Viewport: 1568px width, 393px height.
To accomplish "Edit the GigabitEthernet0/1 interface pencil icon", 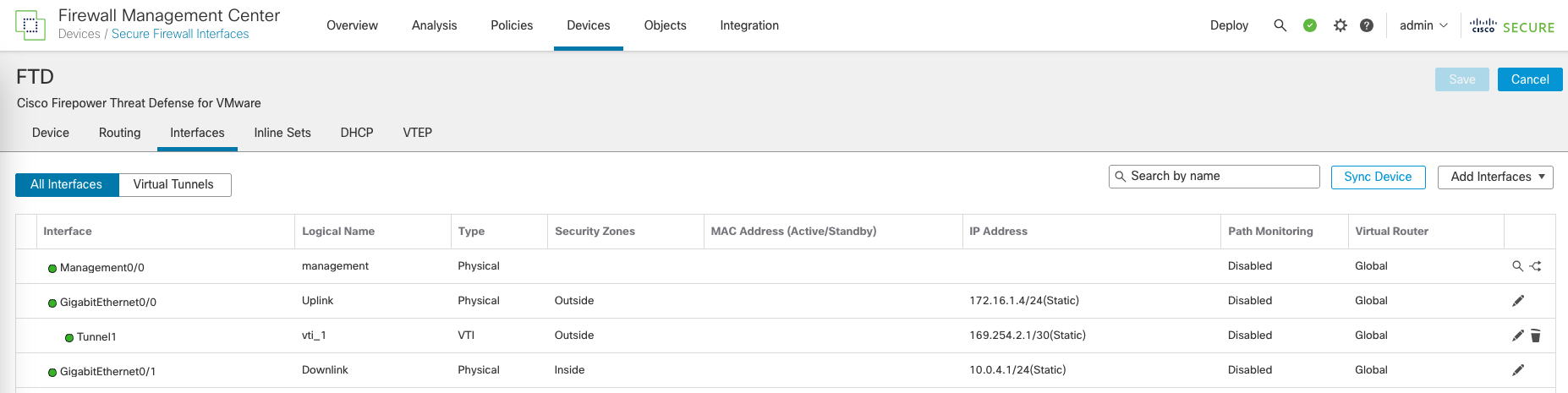I will click(x=1518, y=370).
